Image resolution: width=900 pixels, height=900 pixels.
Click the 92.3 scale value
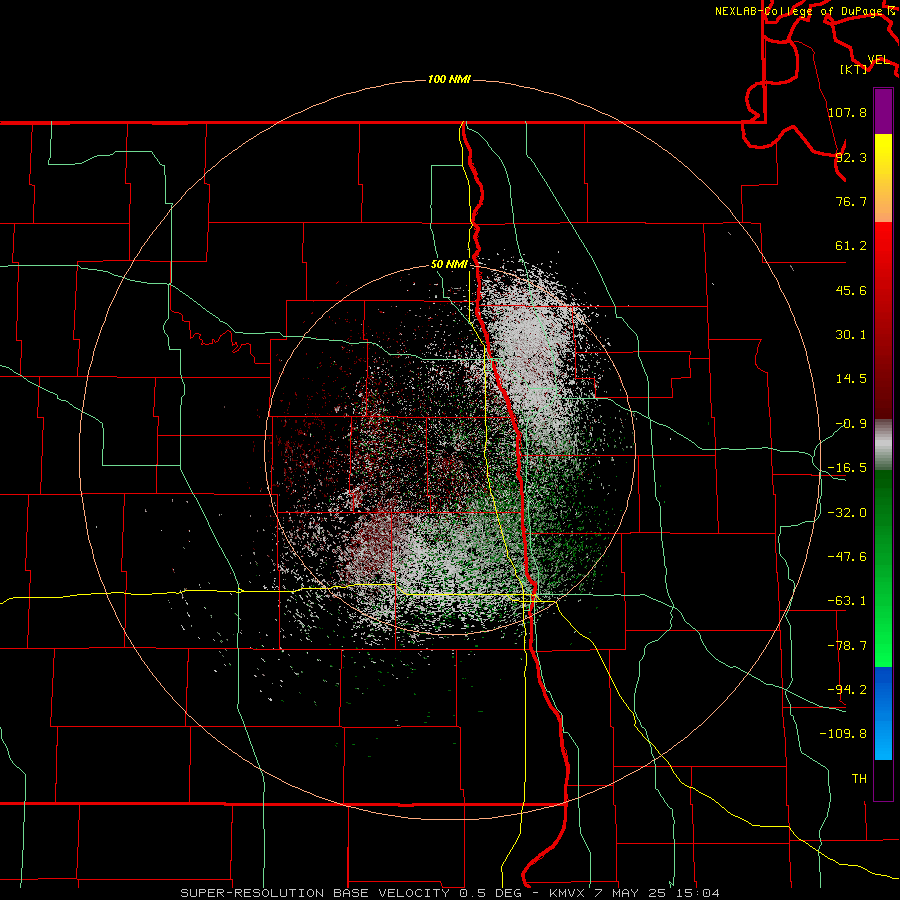click(851, 157)
